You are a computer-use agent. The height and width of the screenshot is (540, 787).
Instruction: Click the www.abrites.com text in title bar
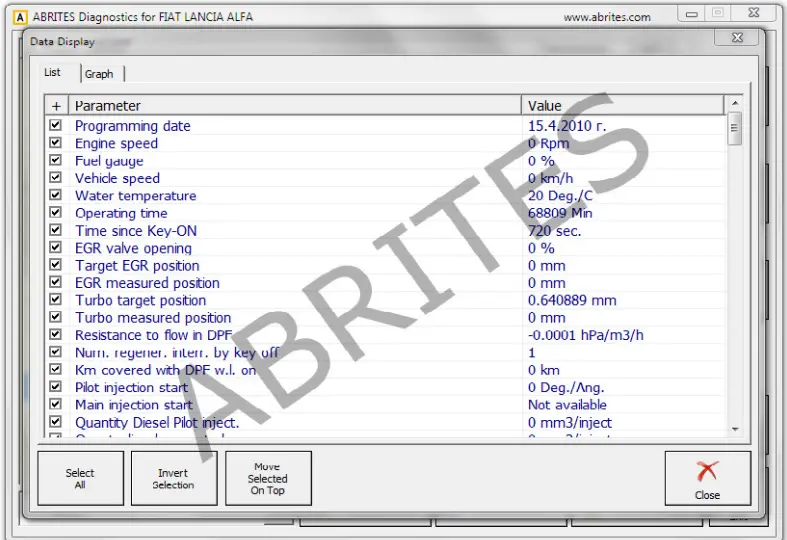pos(607,17)
